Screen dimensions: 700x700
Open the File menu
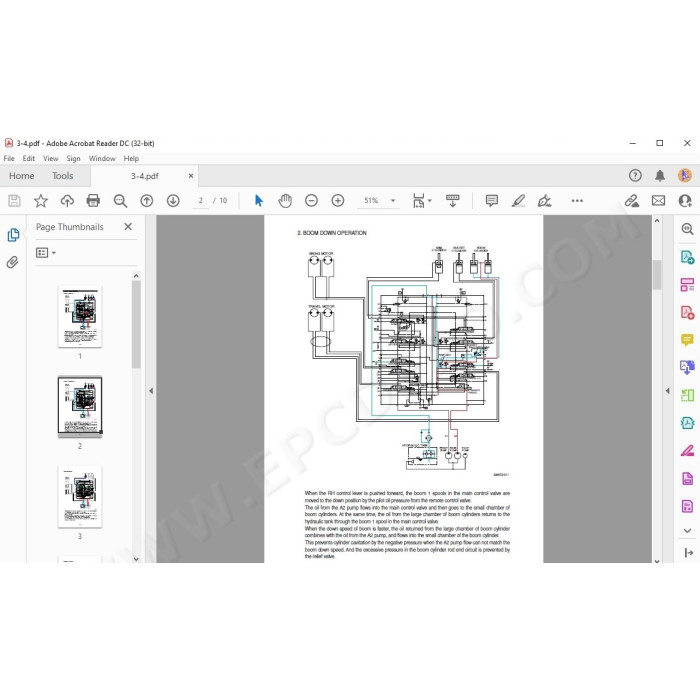click(9, 158)
